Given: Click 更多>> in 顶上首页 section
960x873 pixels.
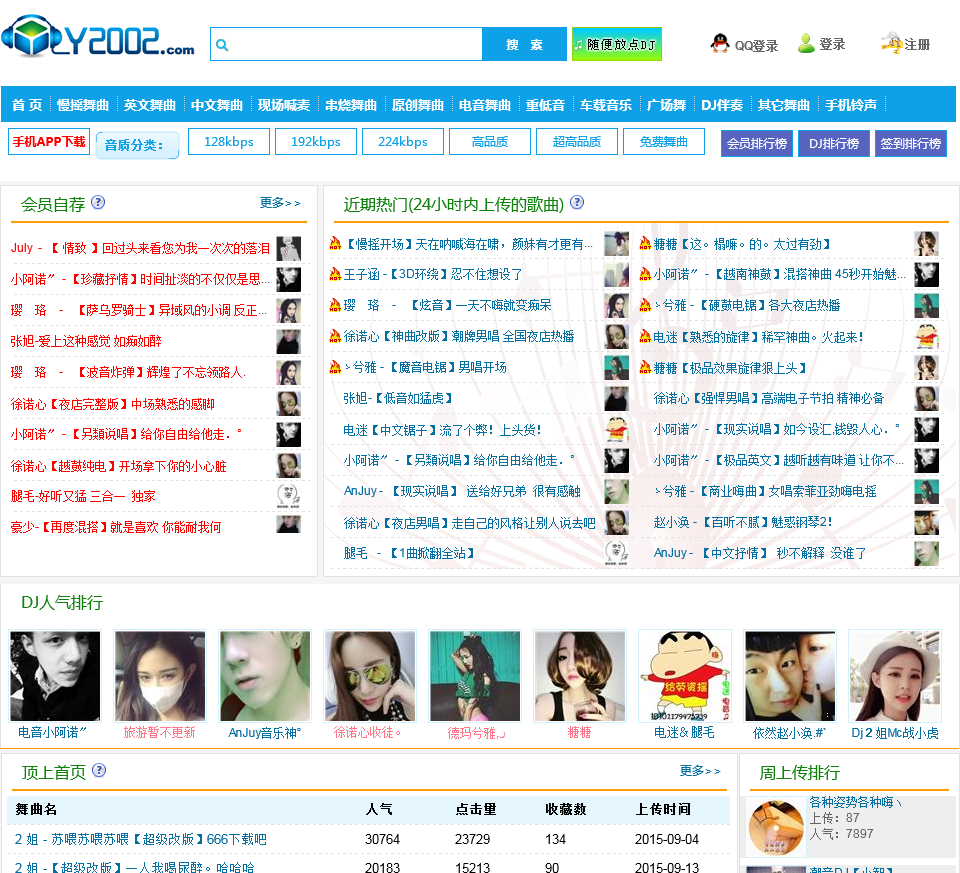Looking at the screenshot, I should click(700, 771).
